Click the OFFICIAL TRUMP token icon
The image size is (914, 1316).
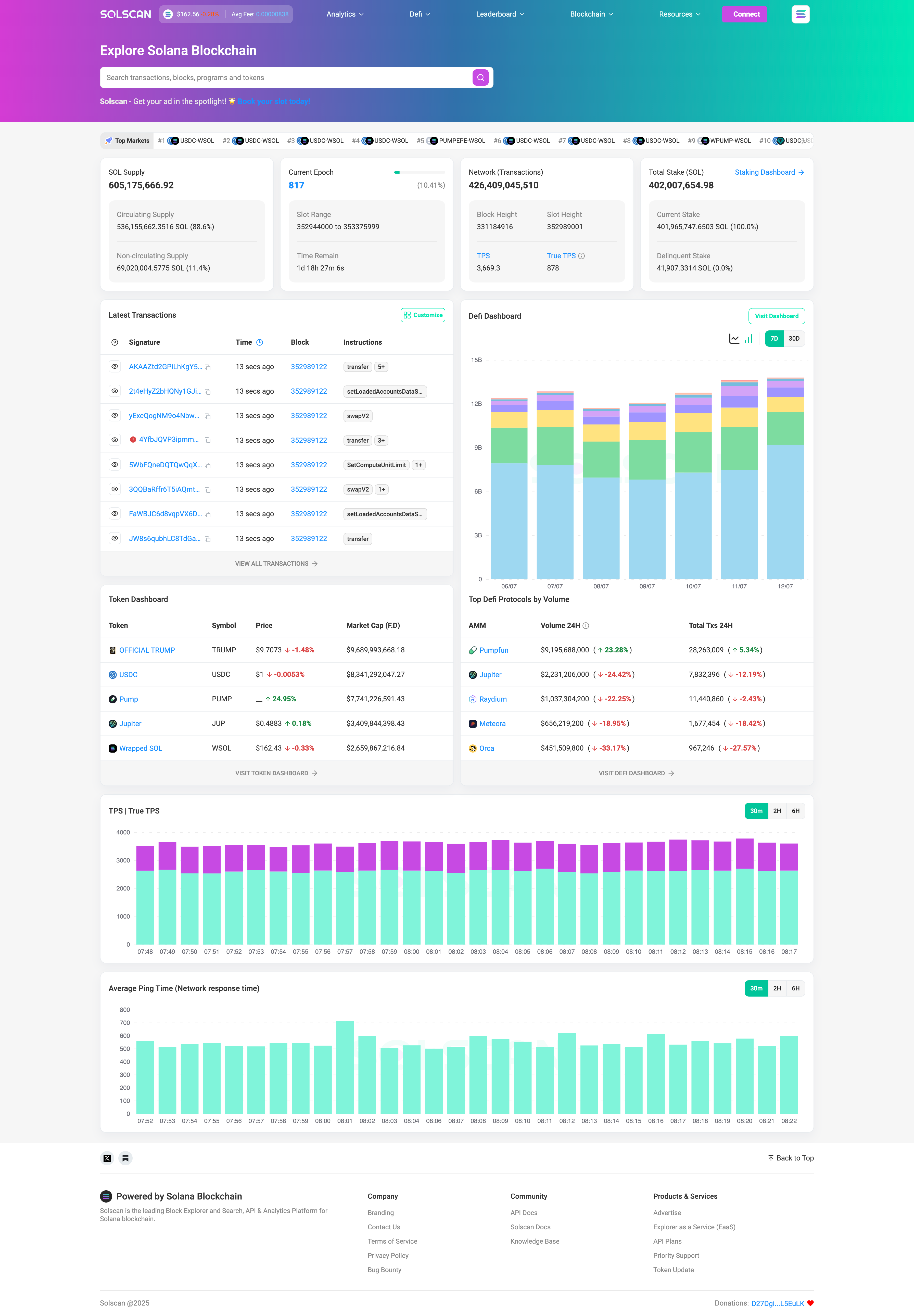click(113, 650)
